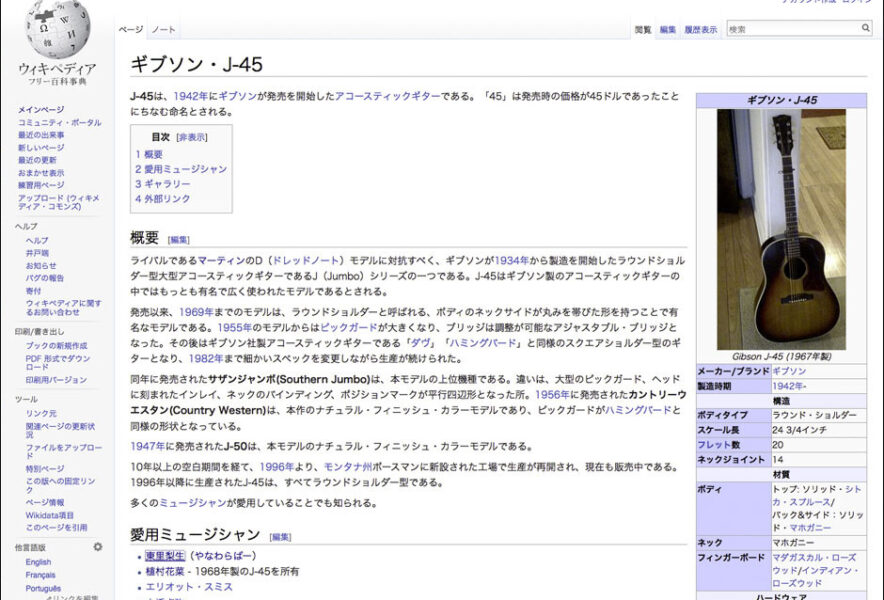Open the ピックガード link
The height and width of the screenshot is (600, 884).
click(348, 328)
